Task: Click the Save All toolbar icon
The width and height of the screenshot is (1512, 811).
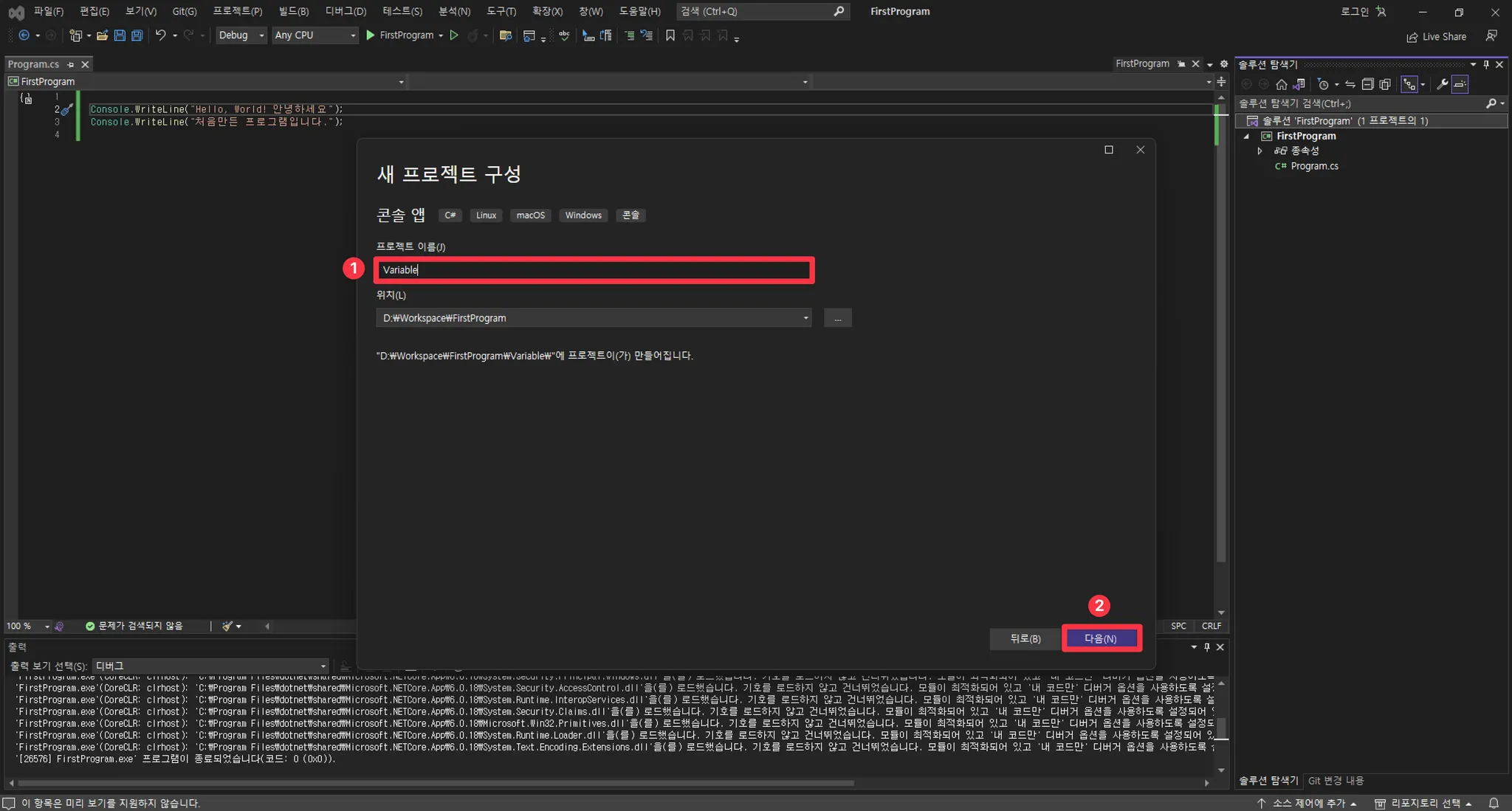Action: [x=137, y=35]
